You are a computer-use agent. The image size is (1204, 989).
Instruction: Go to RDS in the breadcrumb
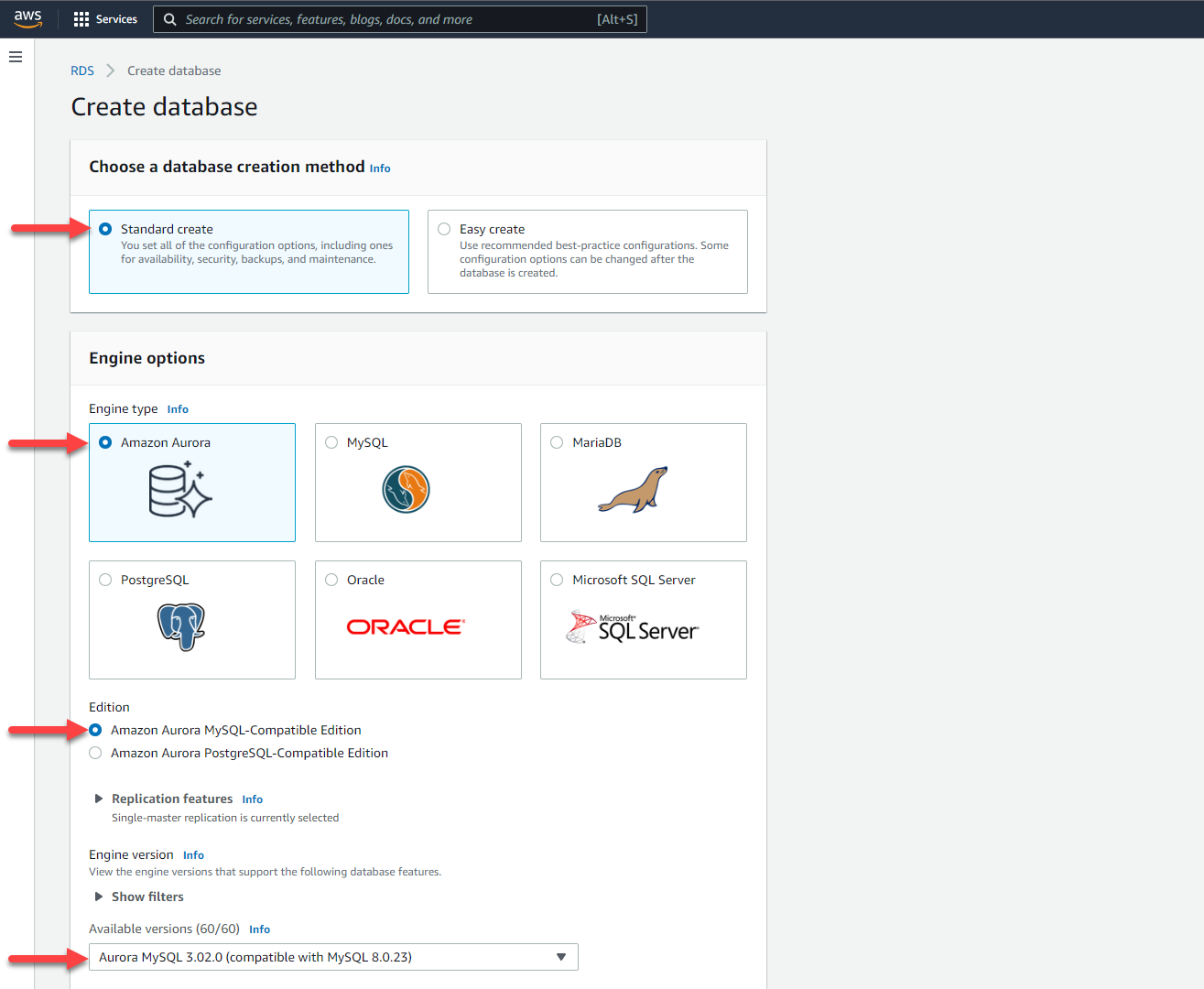click(x=82, y=71)
